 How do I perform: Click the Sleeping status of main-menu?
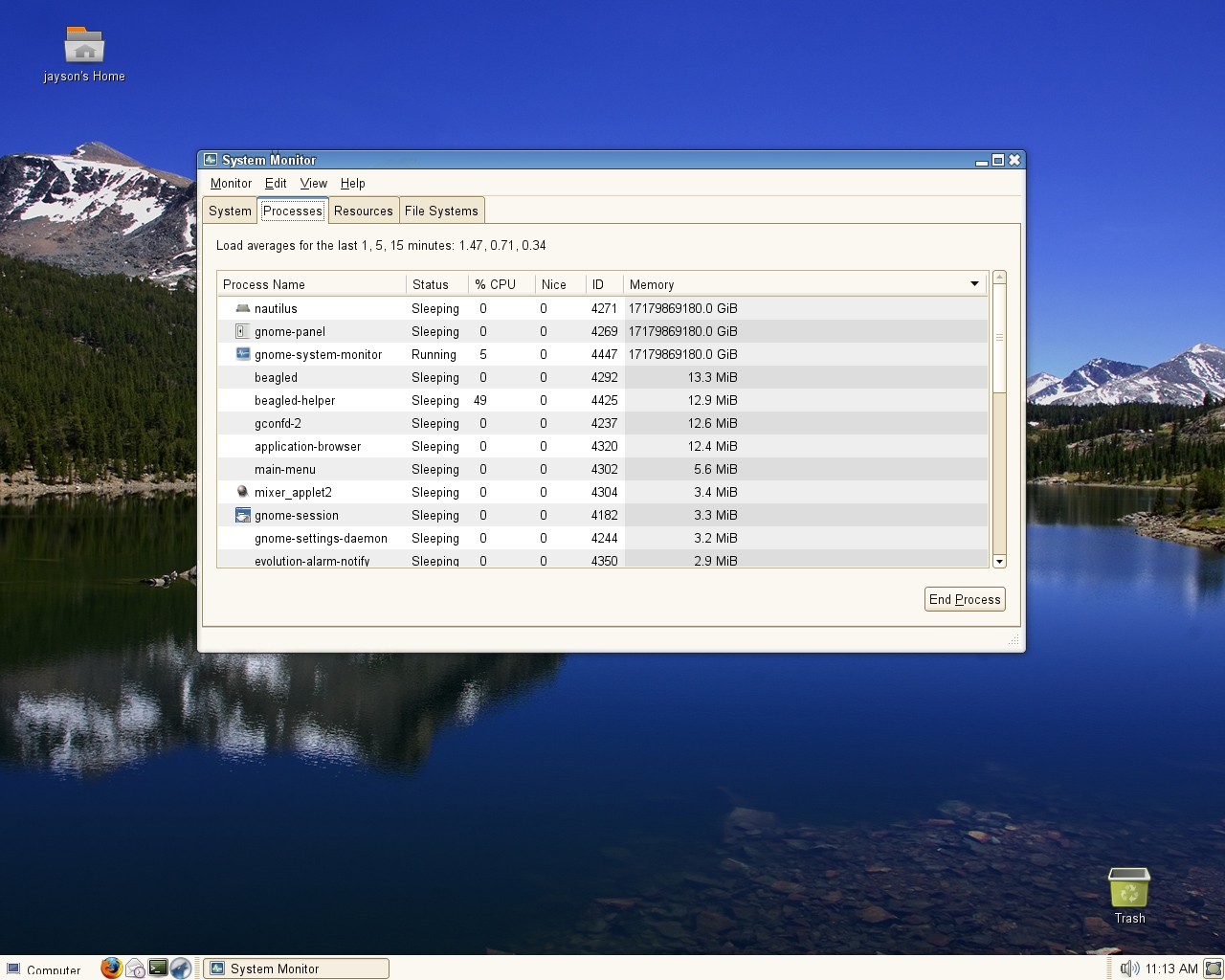435,469
